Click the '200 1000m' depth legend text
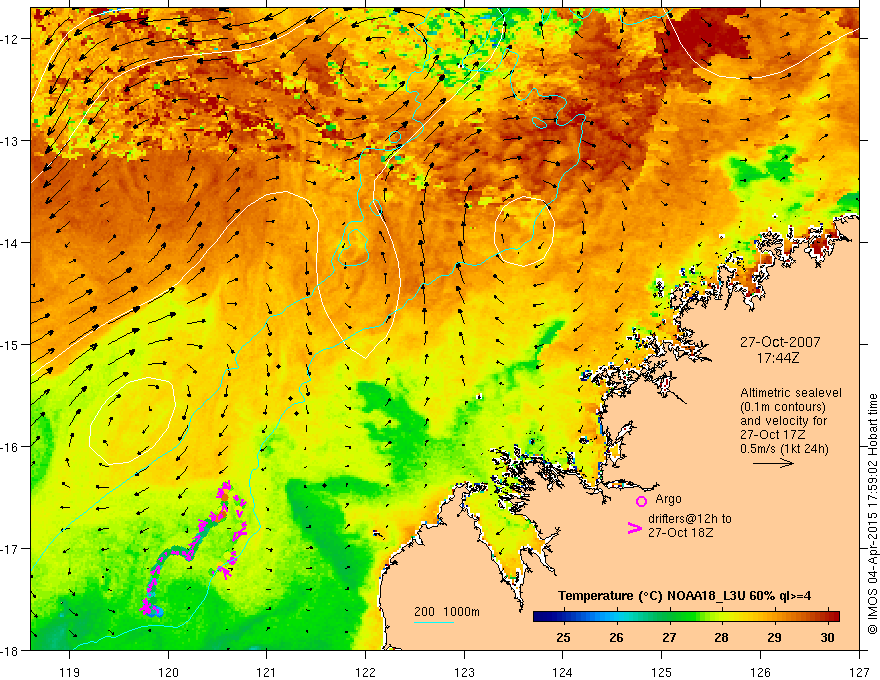The image size is (880, 680). click(x=447, y=612)
